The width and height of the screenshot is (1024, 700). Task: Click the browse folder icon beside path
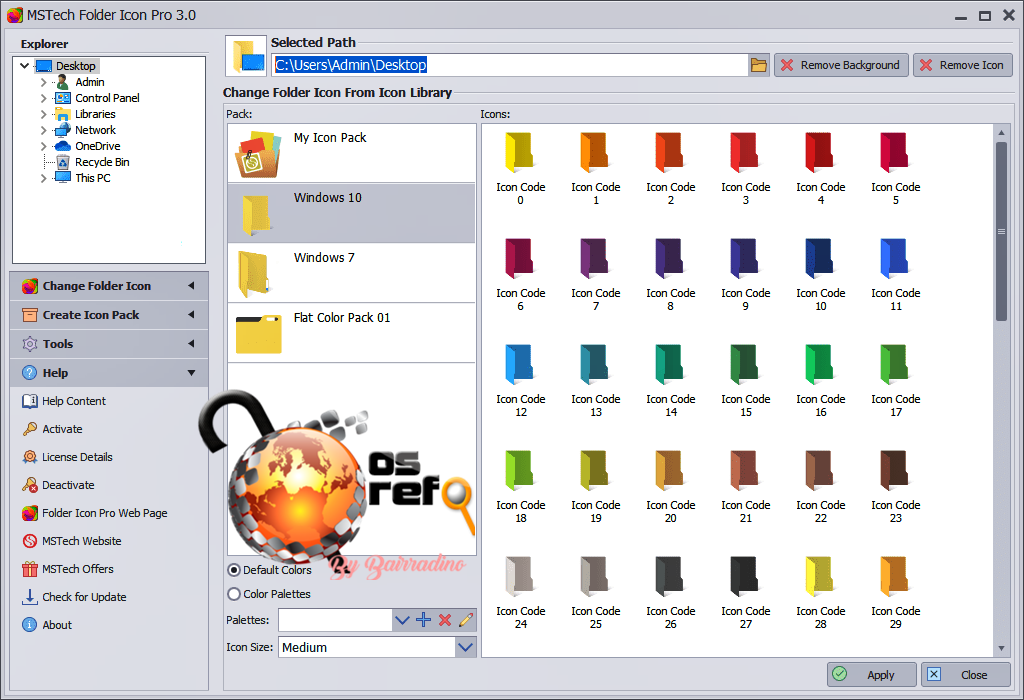point(758,65)
